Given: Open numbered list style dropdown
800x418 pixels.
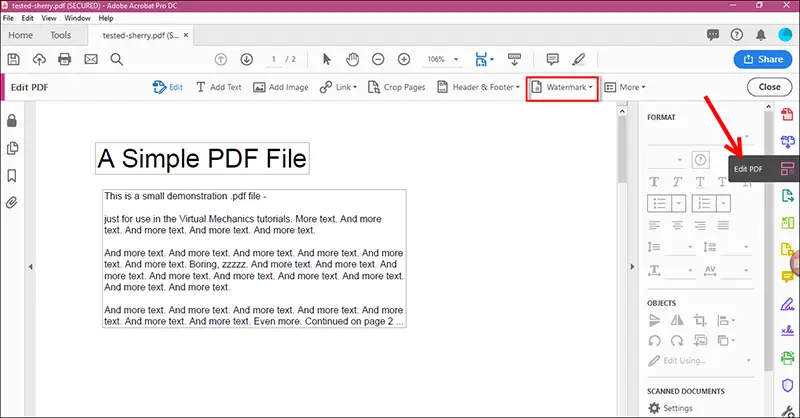Looking at the screenshot, I should point(723,203).
